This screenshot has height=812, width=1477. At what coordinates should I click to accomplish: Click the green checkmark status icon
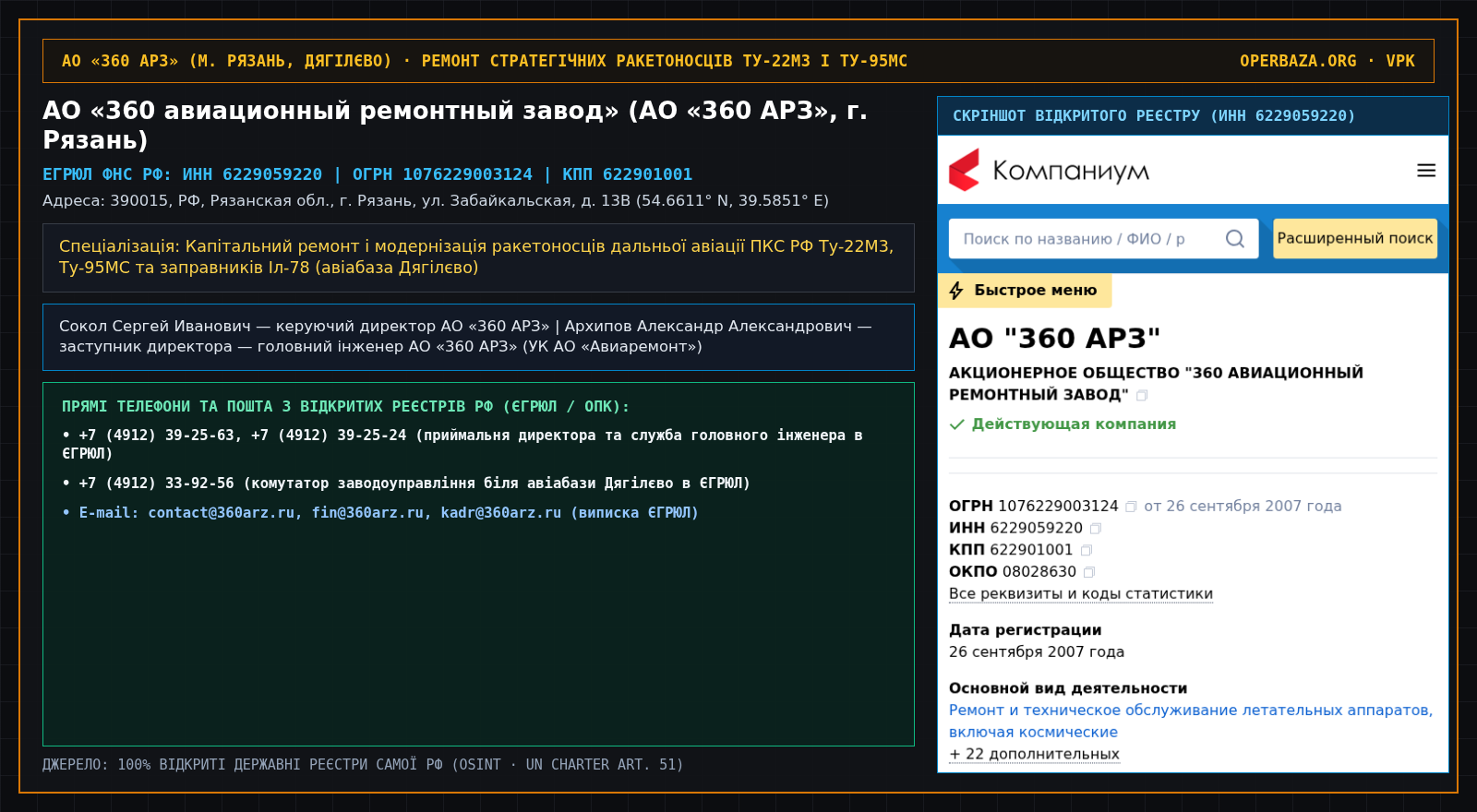coord(957,424)
